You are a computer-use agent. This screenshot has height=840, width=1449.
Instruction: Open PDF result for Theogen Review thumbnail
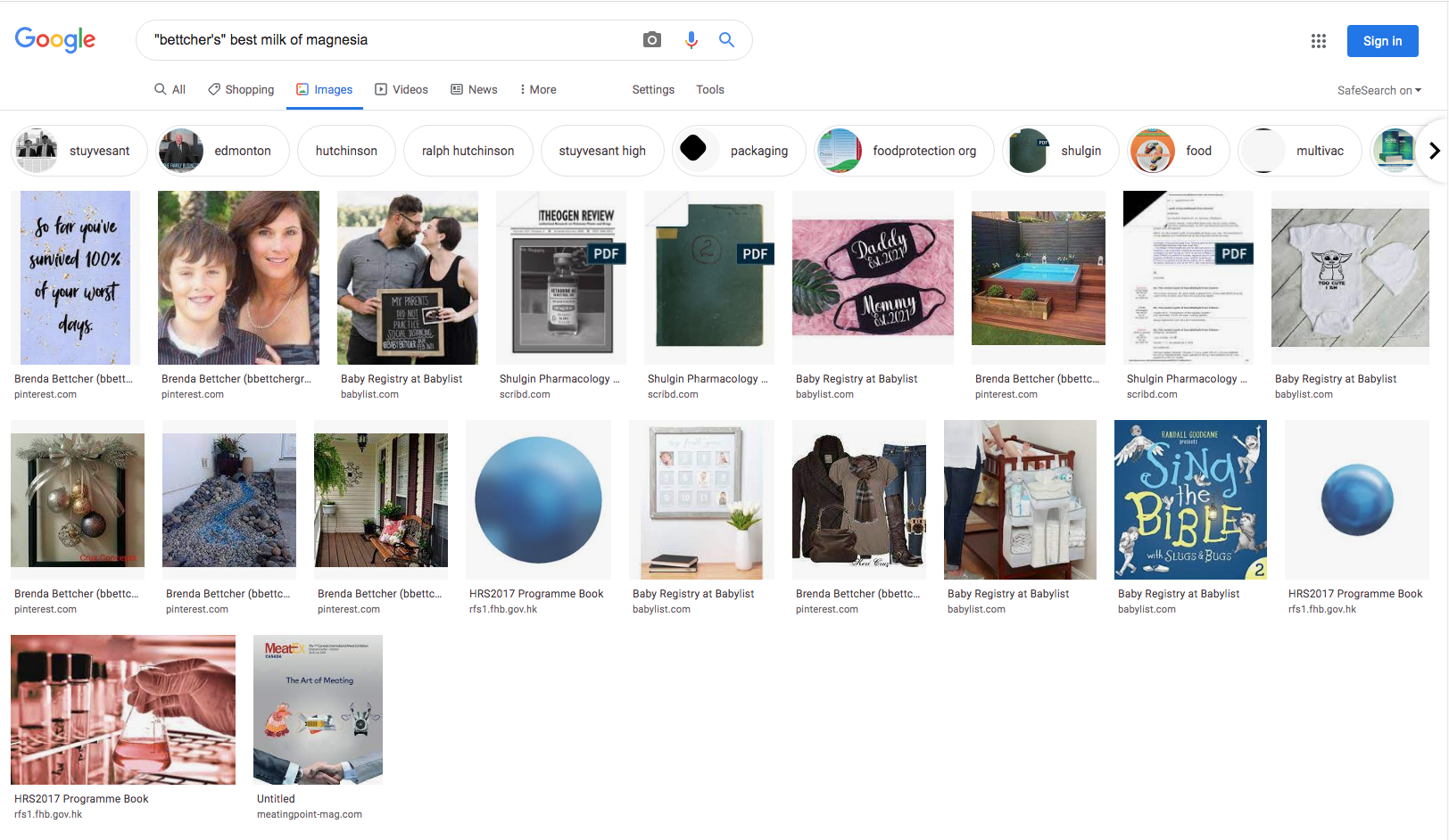coord(561,277)
